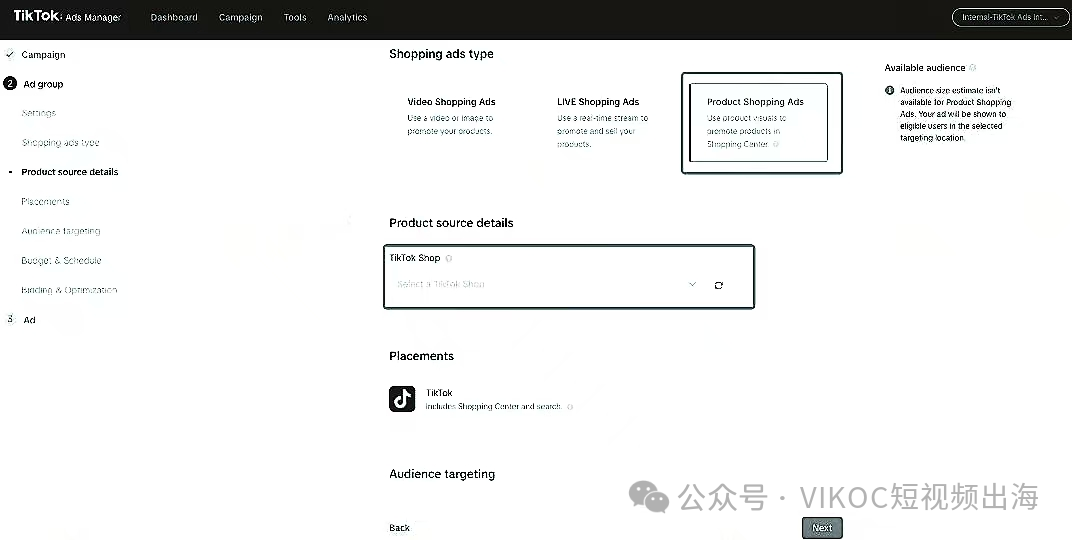Click the notice icon beside audience size estimate

tap(889, 90)
